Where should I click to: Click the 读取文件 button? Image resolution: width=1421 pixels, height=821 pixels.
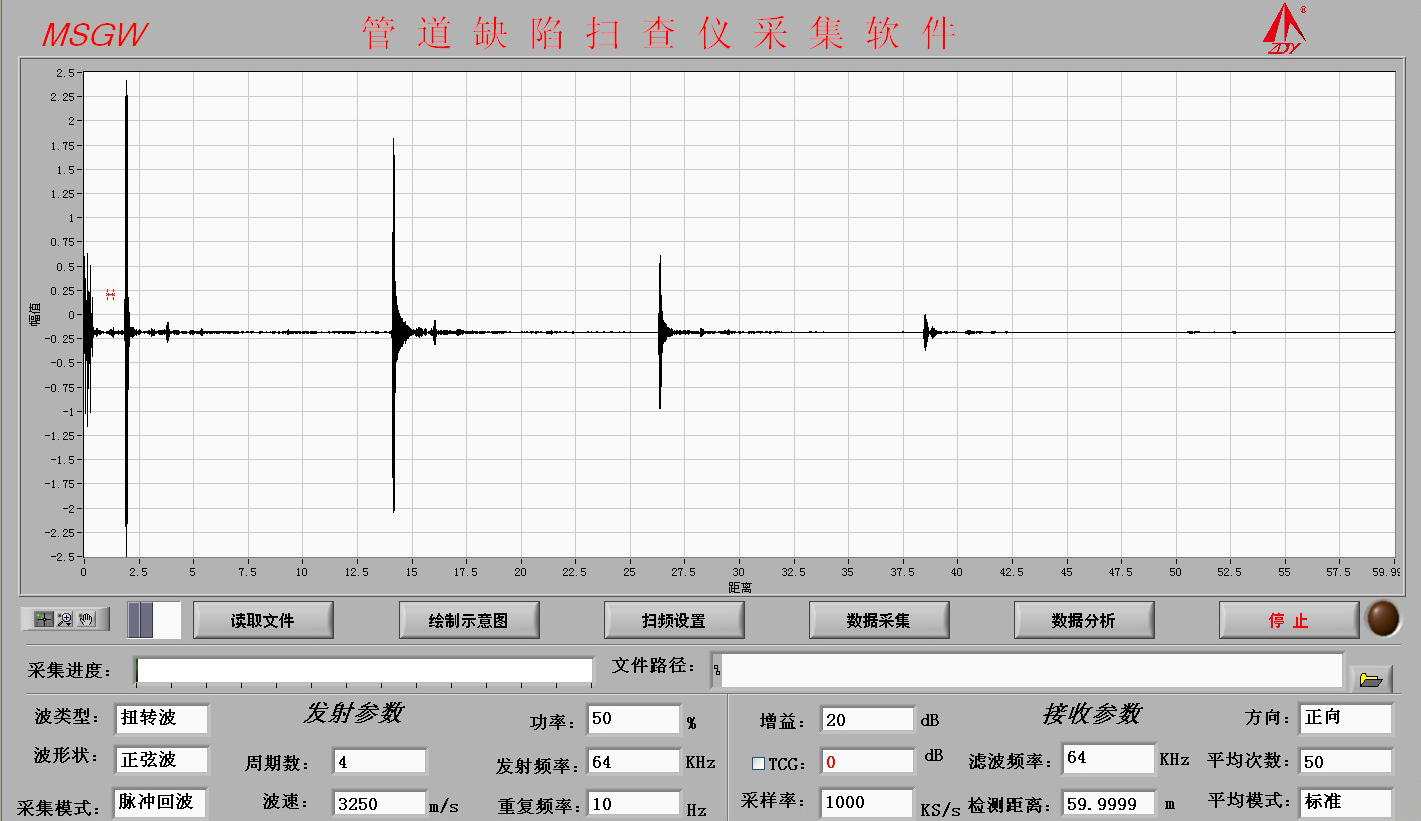[263, 620]
